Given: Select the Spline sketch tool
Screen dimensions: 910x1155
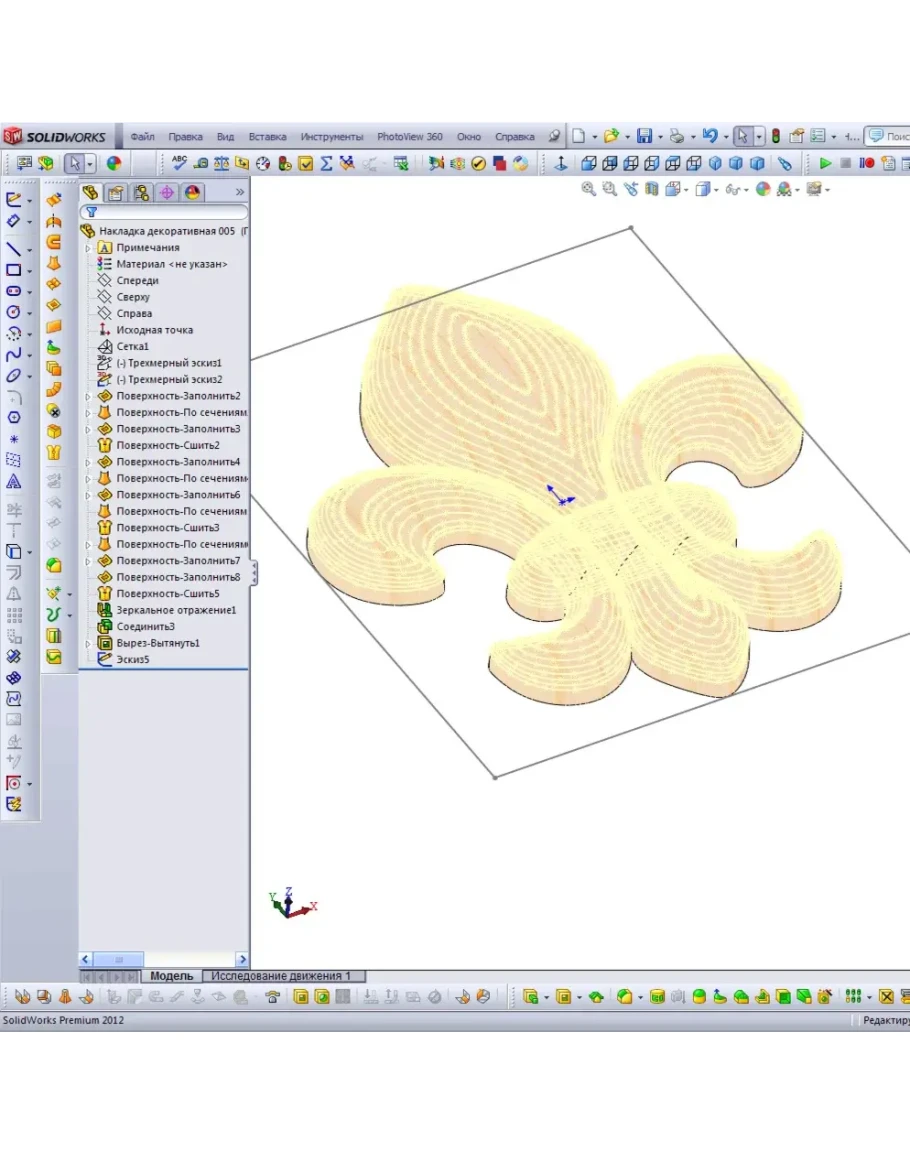Looking at the screenshot, I should (x=13, y=354).
